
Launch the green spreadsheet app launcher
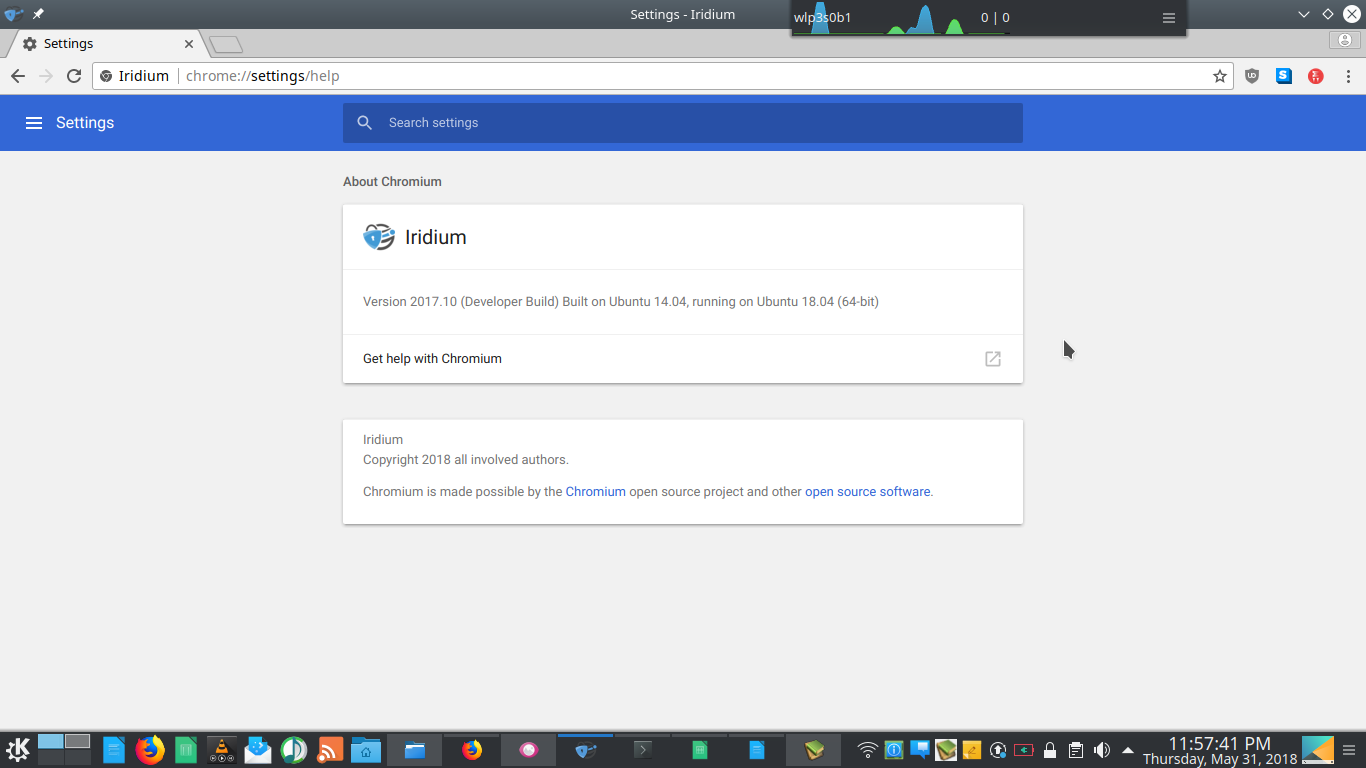click(186, 750)
